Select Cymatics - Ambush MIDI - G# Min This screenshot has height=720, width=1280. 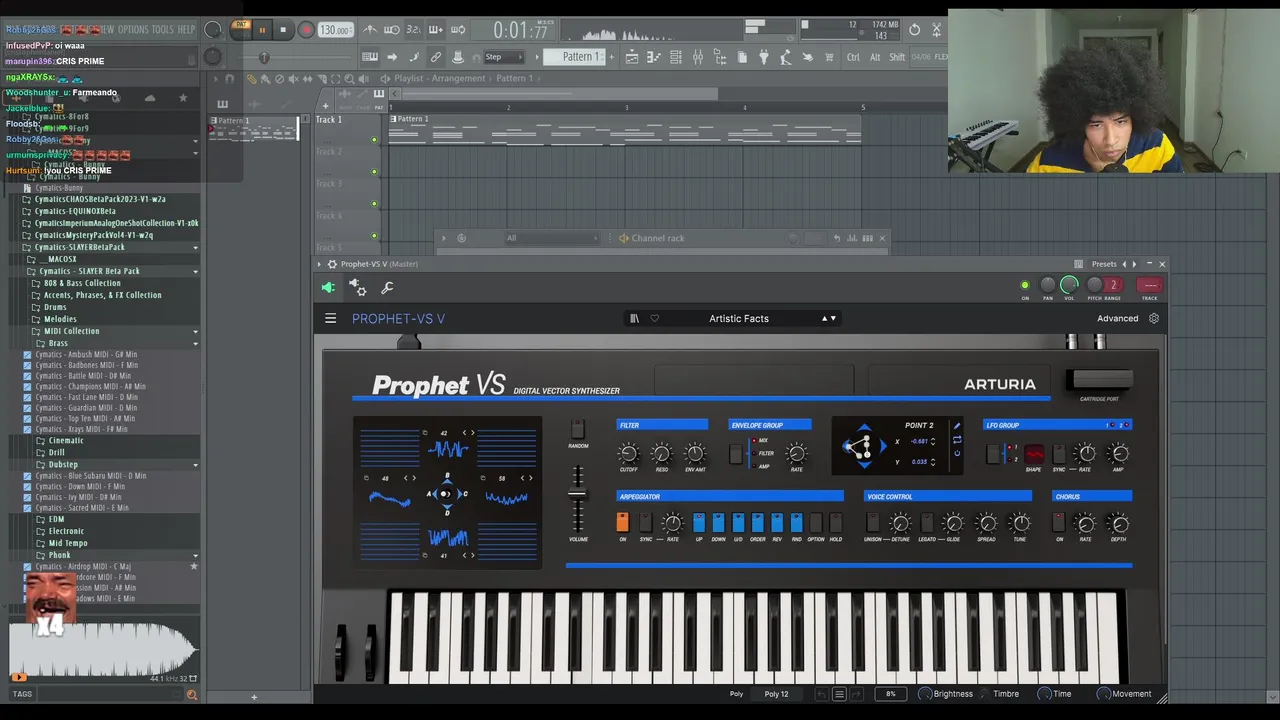pos(86,354)
